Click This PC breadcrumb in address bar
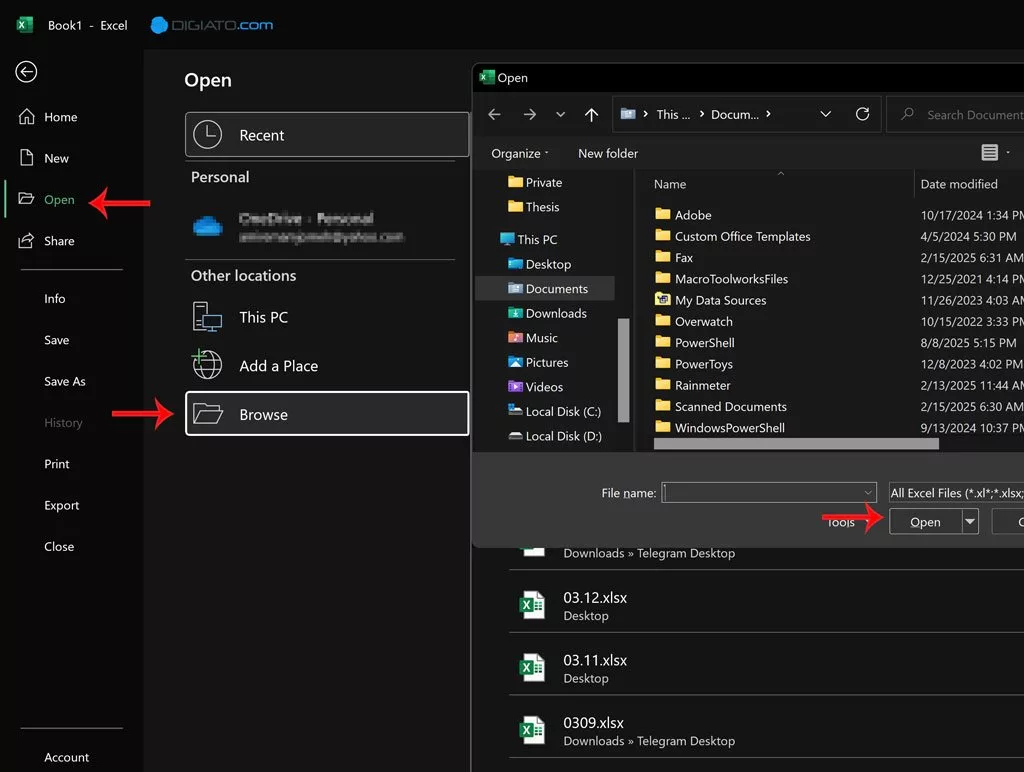Screen dimensions: 1024x772 tap(673, 114)
